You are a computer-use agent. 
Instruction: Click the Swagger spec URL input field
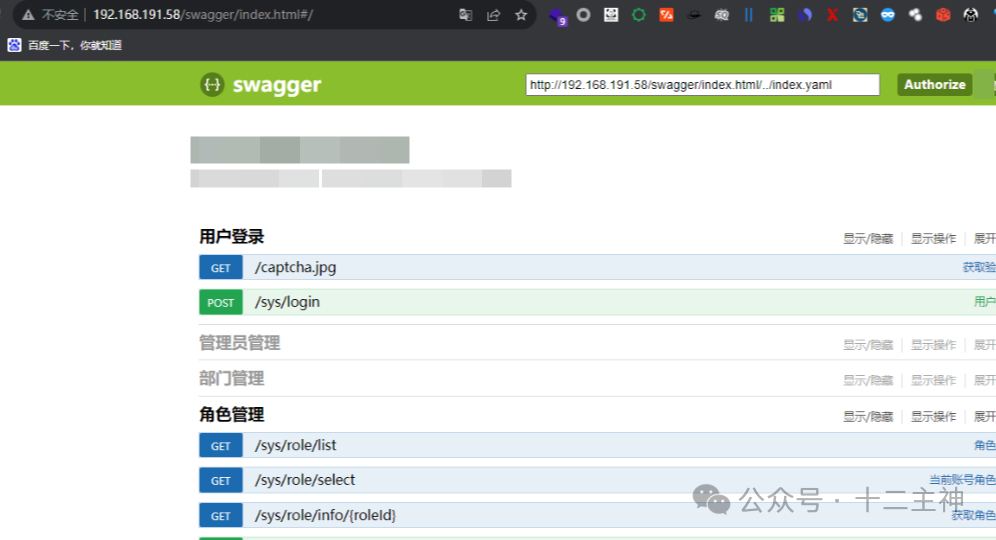pyautogui.click(x=703, y=84)
